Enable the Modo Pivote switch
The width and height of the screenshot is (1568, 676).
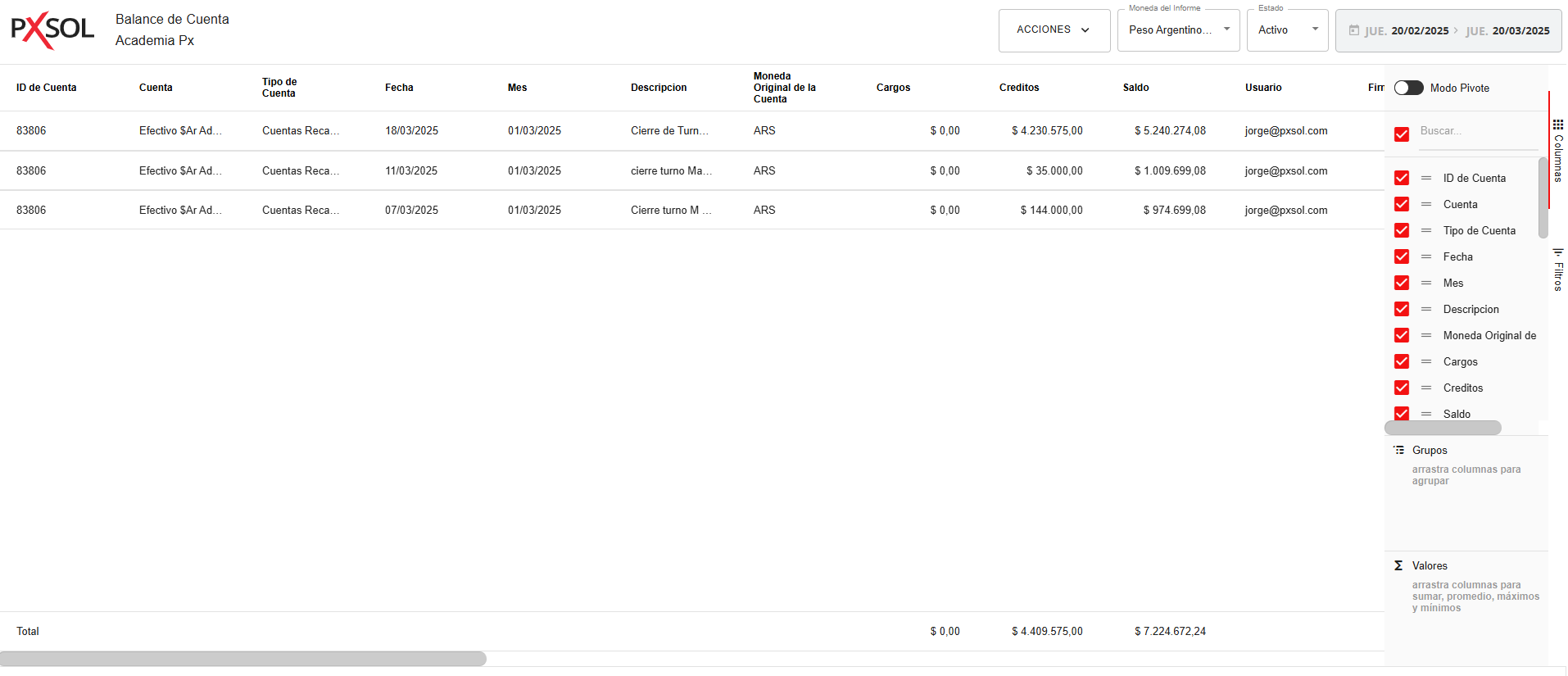click(1408, 88)
